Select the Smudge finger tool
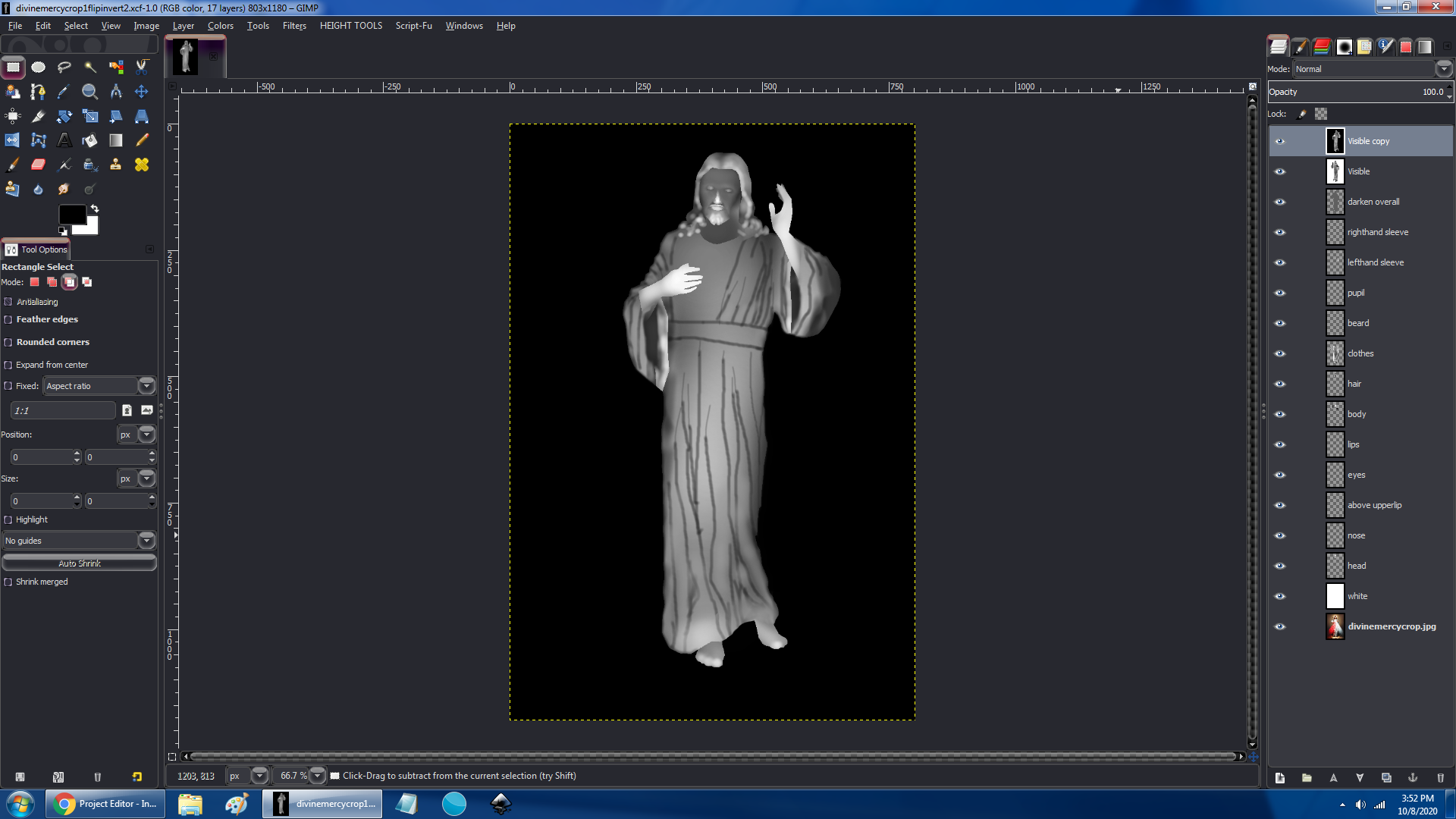The width and height of the screenshot is (1456, 819). (64, 189)
